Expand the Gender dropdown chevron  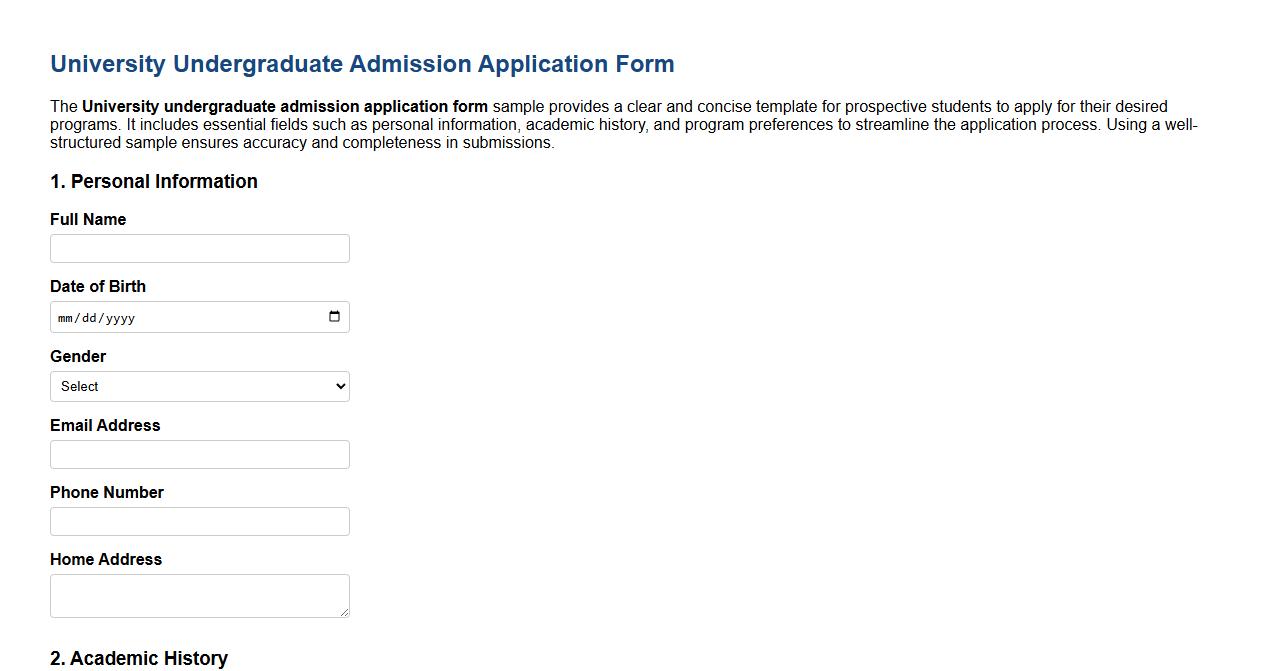coord(339,386)
